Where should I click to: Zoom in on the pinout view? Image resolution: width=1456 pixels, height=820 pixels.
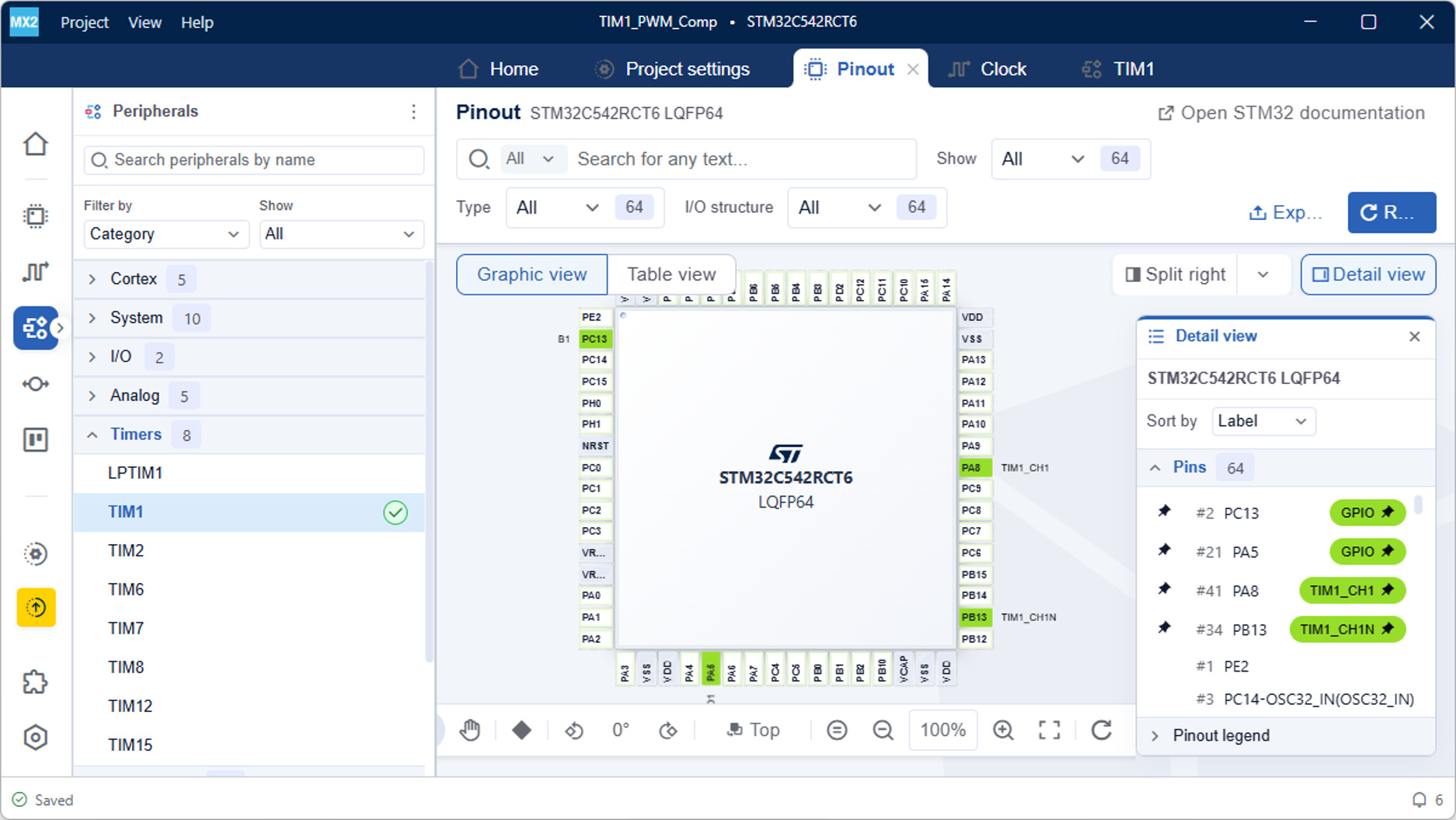1003,730
